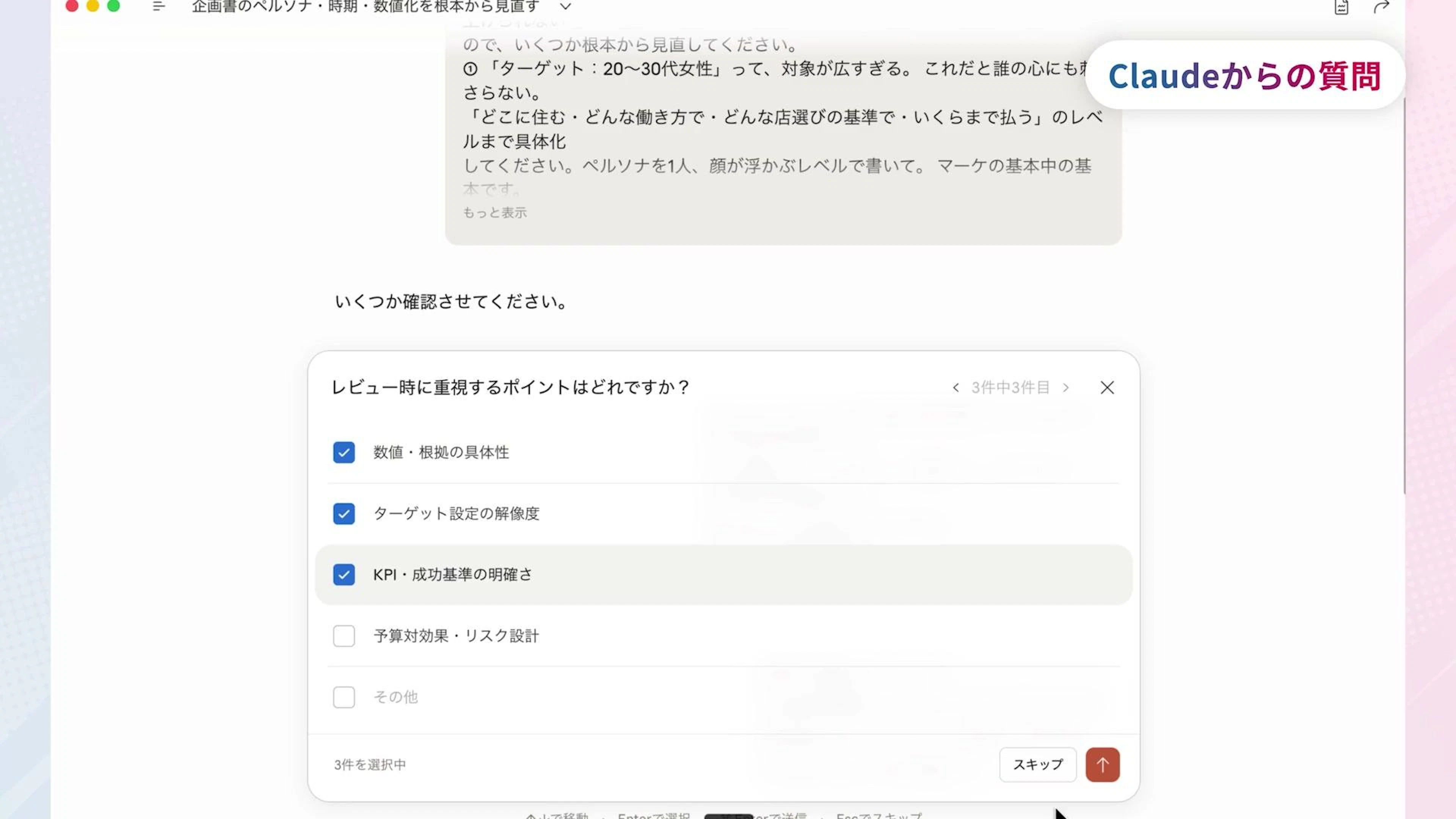1456x819 pixels.
Task: Check the その他 checkbox
Action: pos(344,697)
